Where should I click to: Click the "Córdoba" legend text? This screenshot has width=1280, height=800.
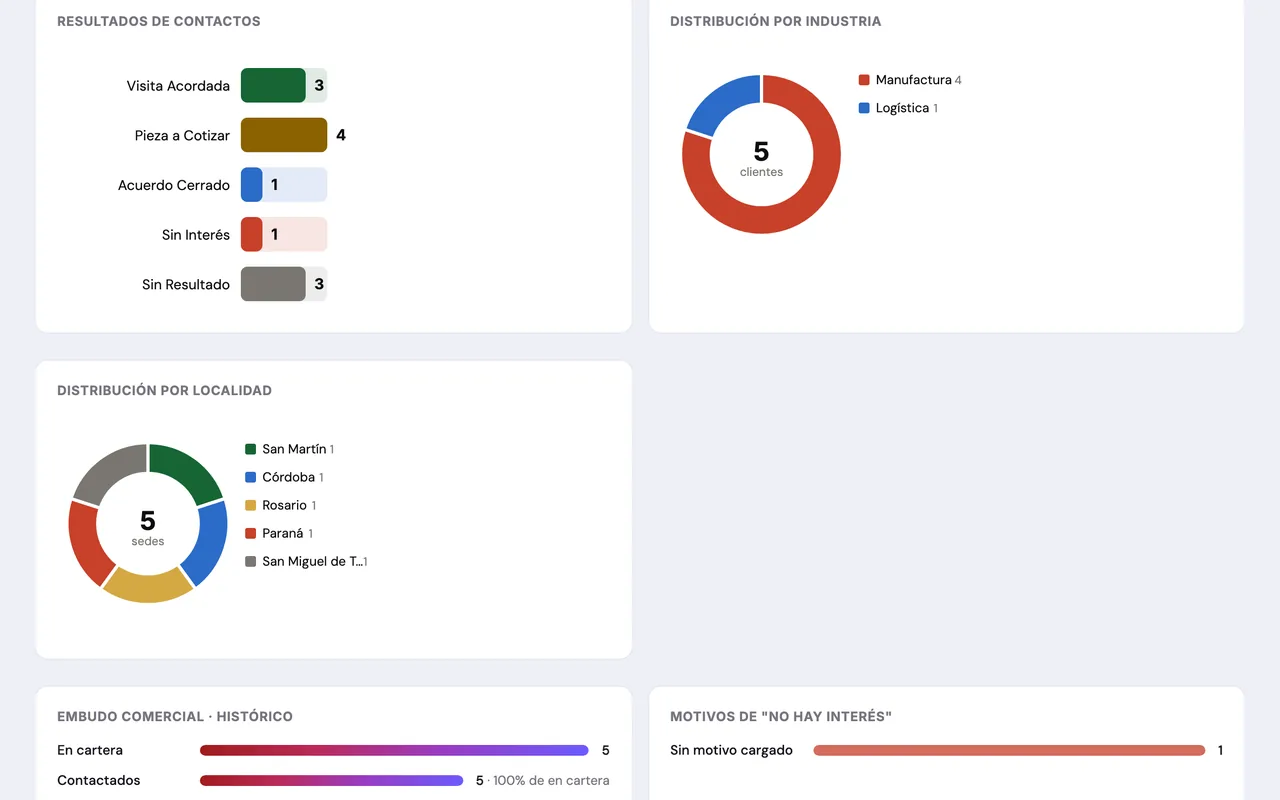pyautogui.click(x=288, y=477)
